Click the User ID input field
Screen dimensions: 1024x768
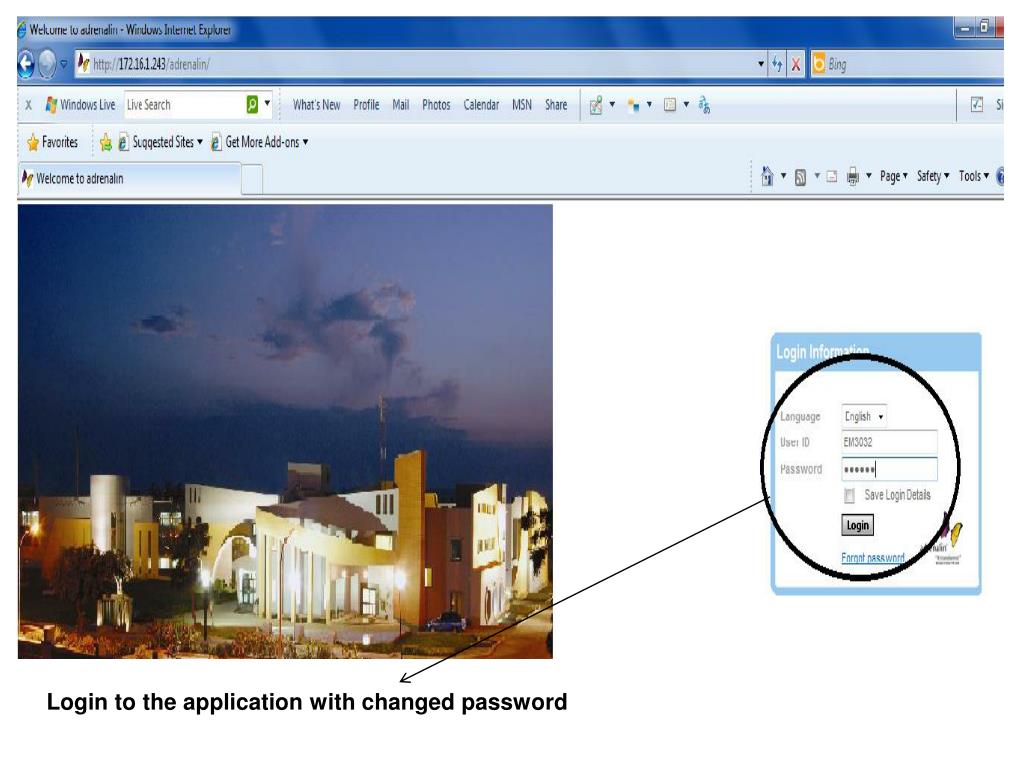click(x=889, y=443)
